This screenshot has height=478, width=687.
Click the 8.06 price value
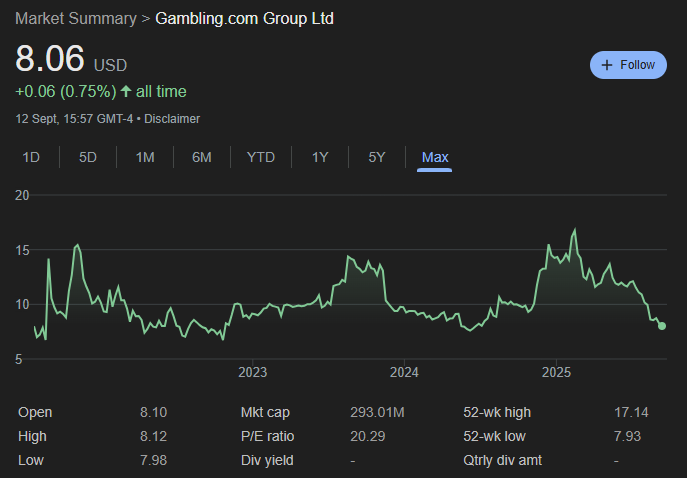[x=50, y=58]
